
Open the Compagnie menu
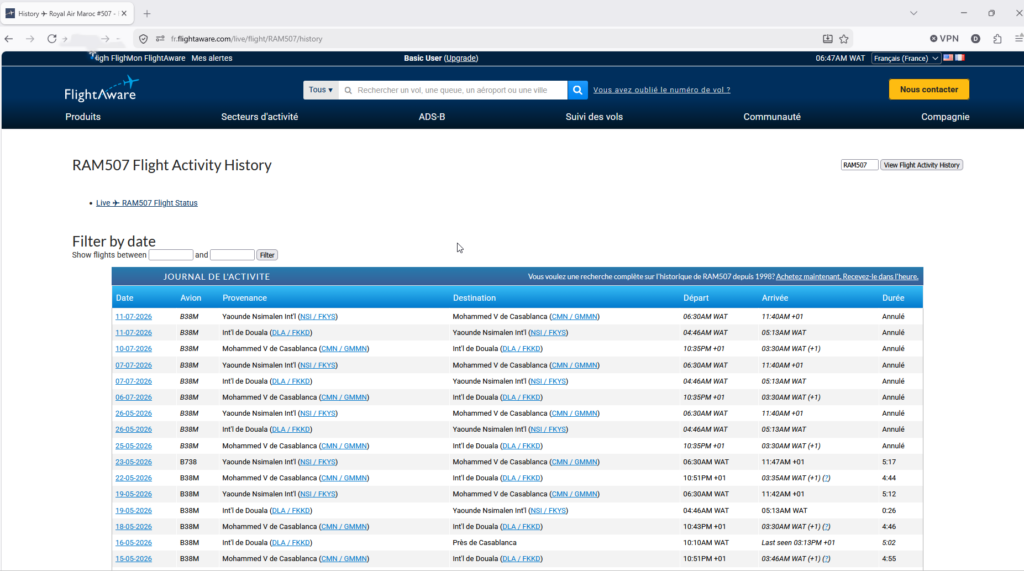pos(945,117)
